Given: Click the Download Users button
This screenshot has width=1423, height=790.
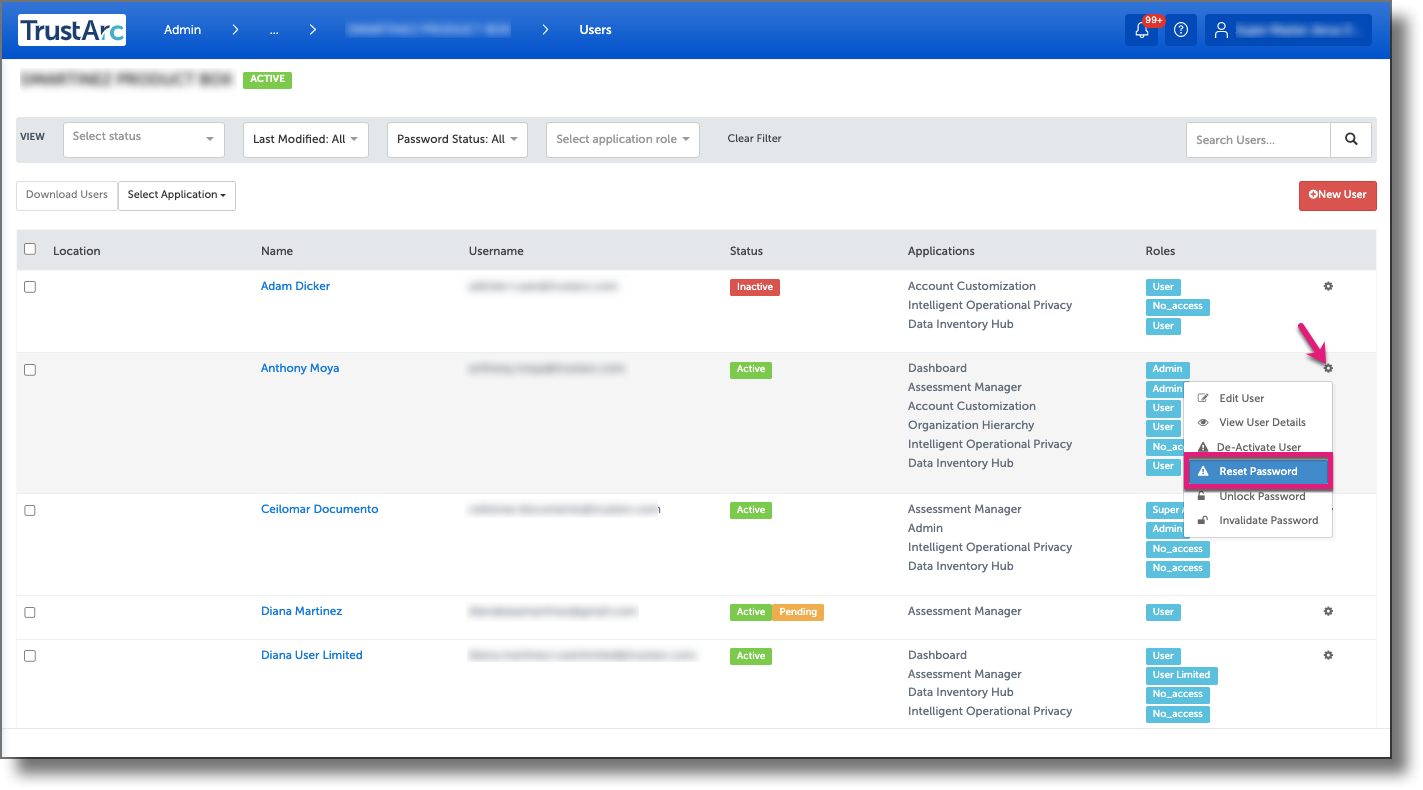Looking at the screenshot, I should click(x=67, y=195).
